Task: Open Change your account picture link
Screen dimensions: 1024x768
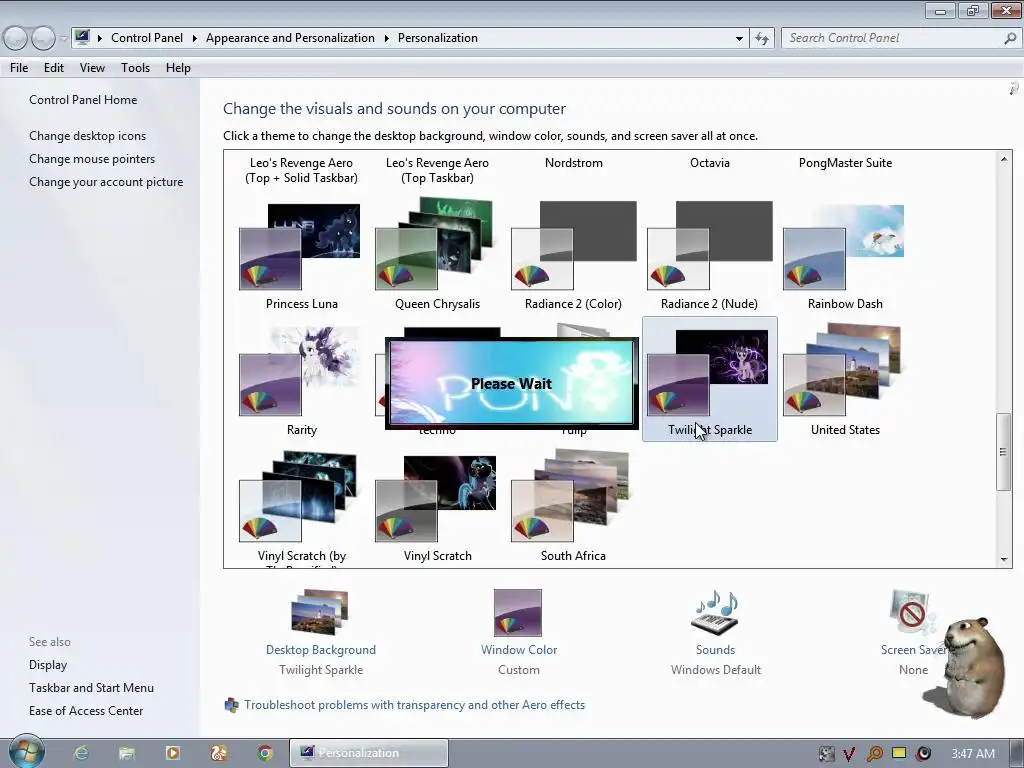Action: click(x=106, y=182)
